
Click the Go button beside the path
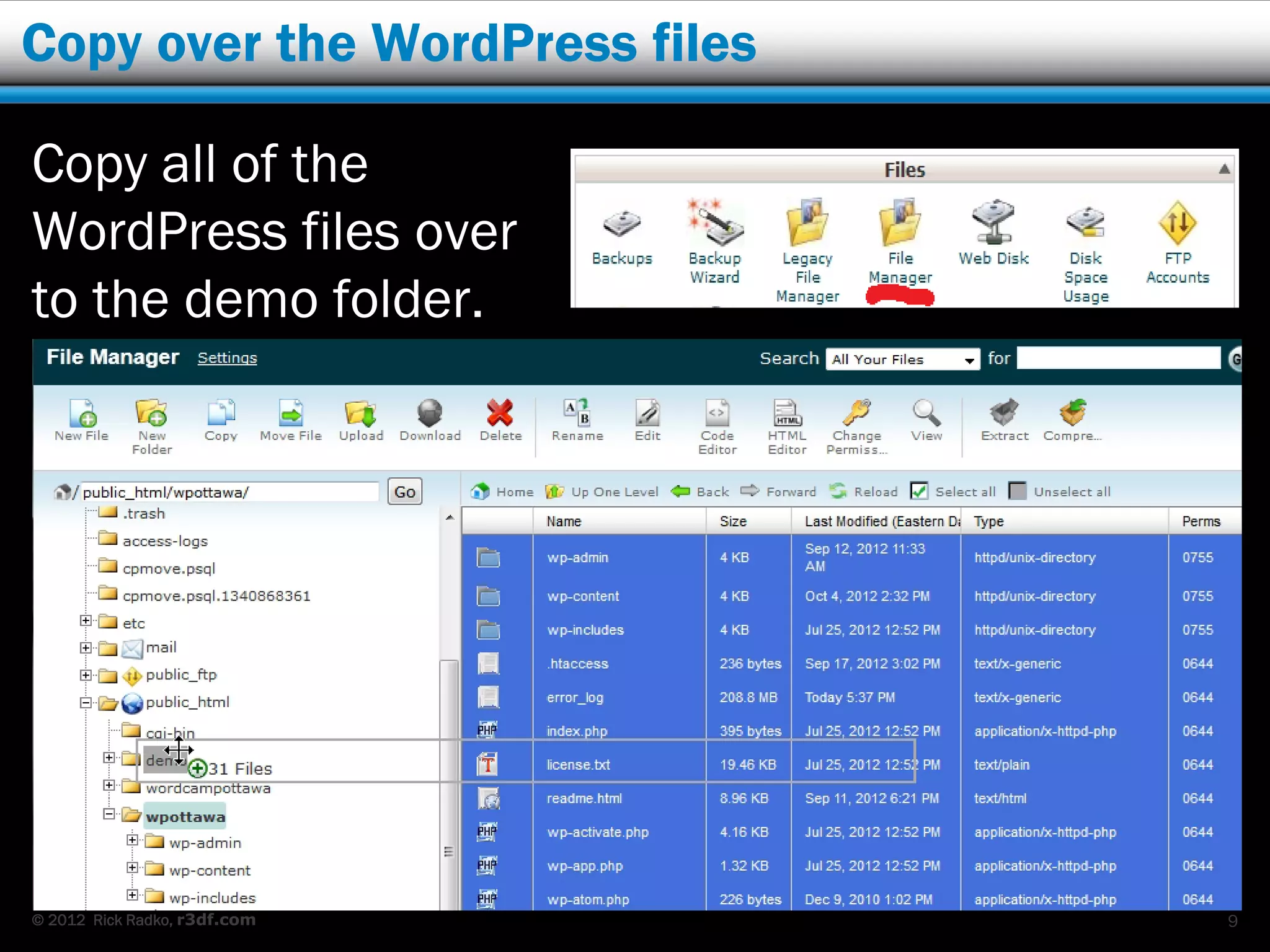405,492
